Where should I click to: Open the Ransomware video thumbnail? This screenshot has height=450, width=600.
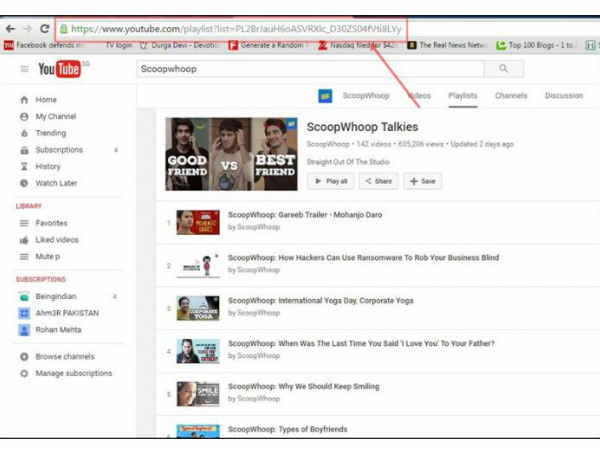(198, 265)
